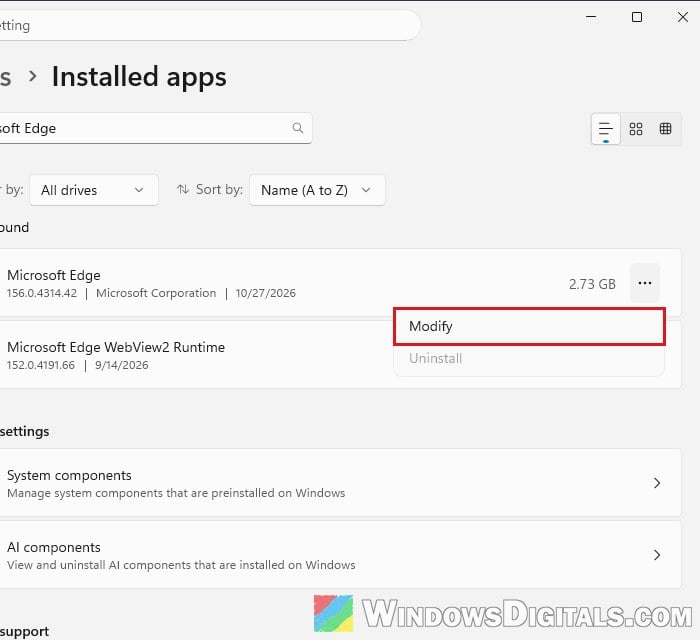Select the Microsoft Edge app name

pos(54,275)
